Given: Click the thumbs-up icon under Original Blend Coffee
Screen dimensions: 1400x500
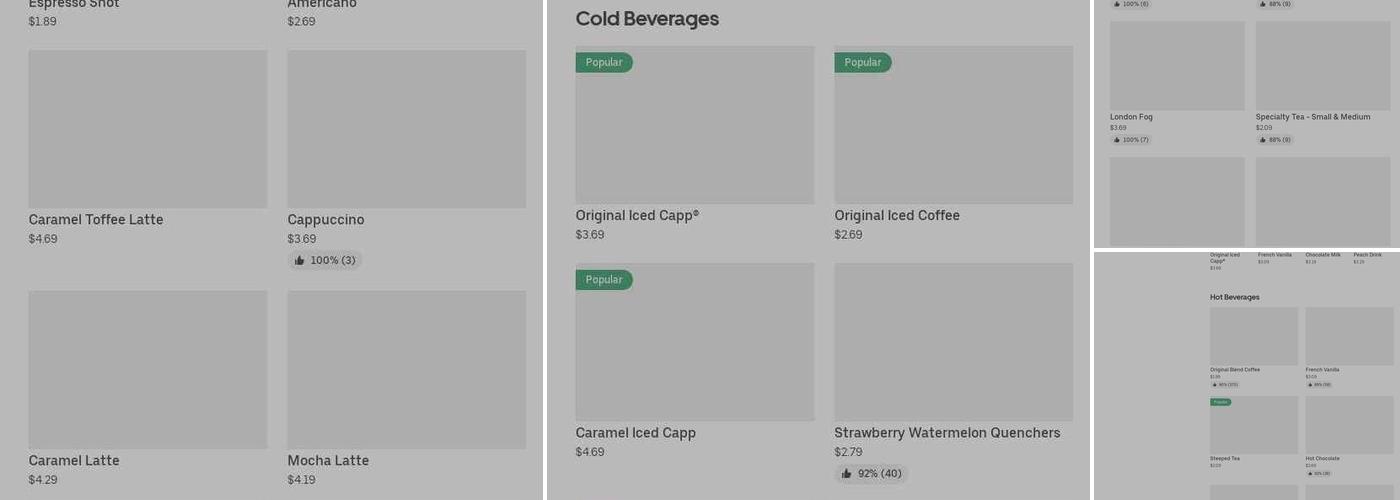Looking at the screenshot, I should tap(1214, 385).
